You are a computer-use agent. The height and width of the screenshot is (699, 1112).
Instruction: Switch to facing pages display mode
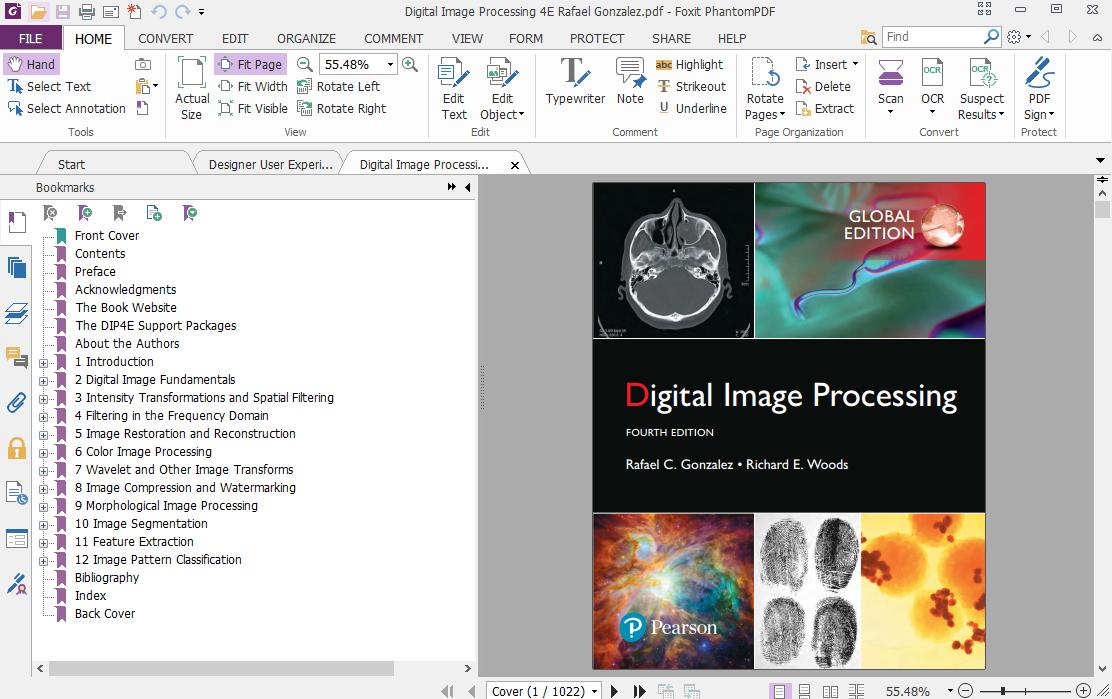pos(830,691)
